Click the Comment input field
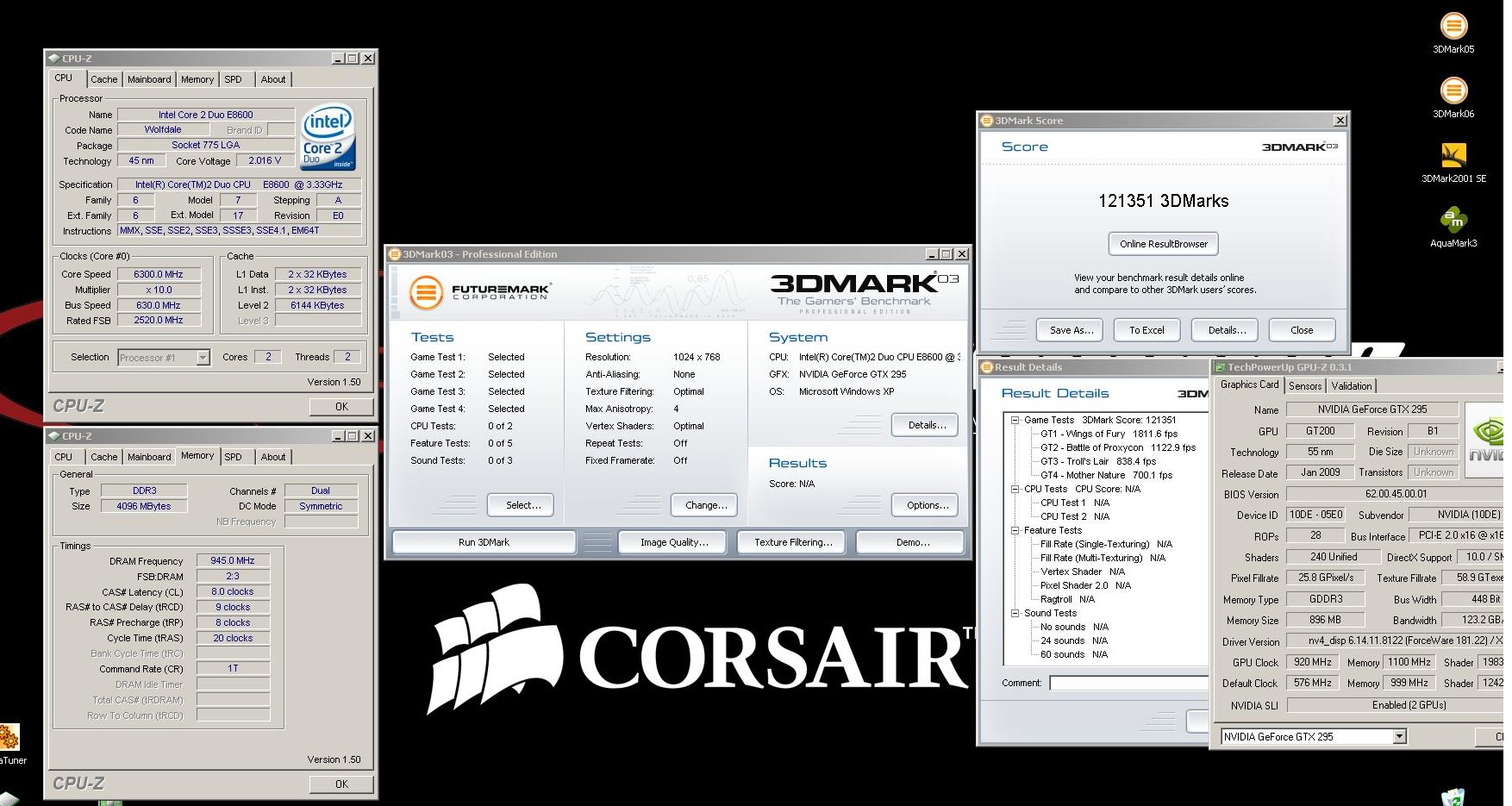Viewport: 1512px width, 806px height. click(1128, 683)
